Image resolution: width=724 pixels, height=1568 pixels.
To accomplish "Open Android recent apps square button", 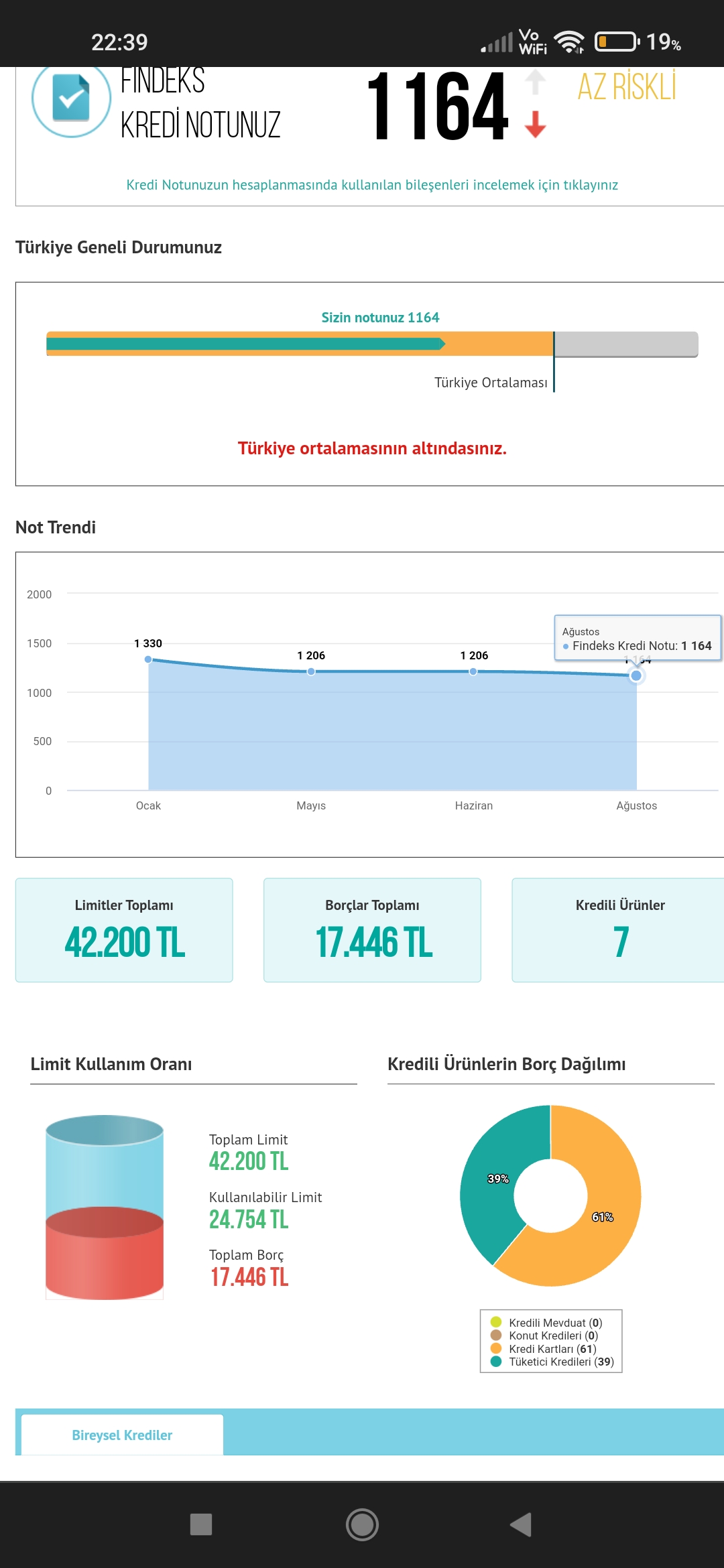I will tap(201, 1524).
